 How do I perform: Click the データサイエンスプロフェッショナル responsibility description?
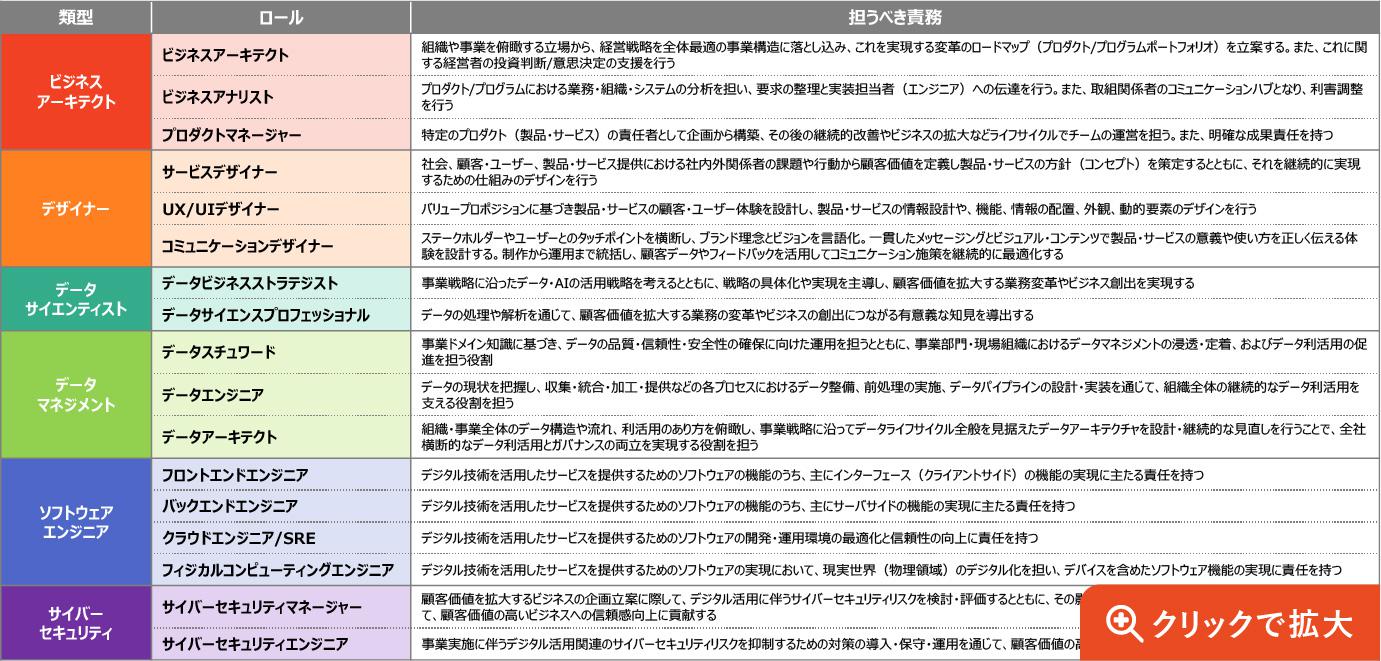(x=895, y=315)
